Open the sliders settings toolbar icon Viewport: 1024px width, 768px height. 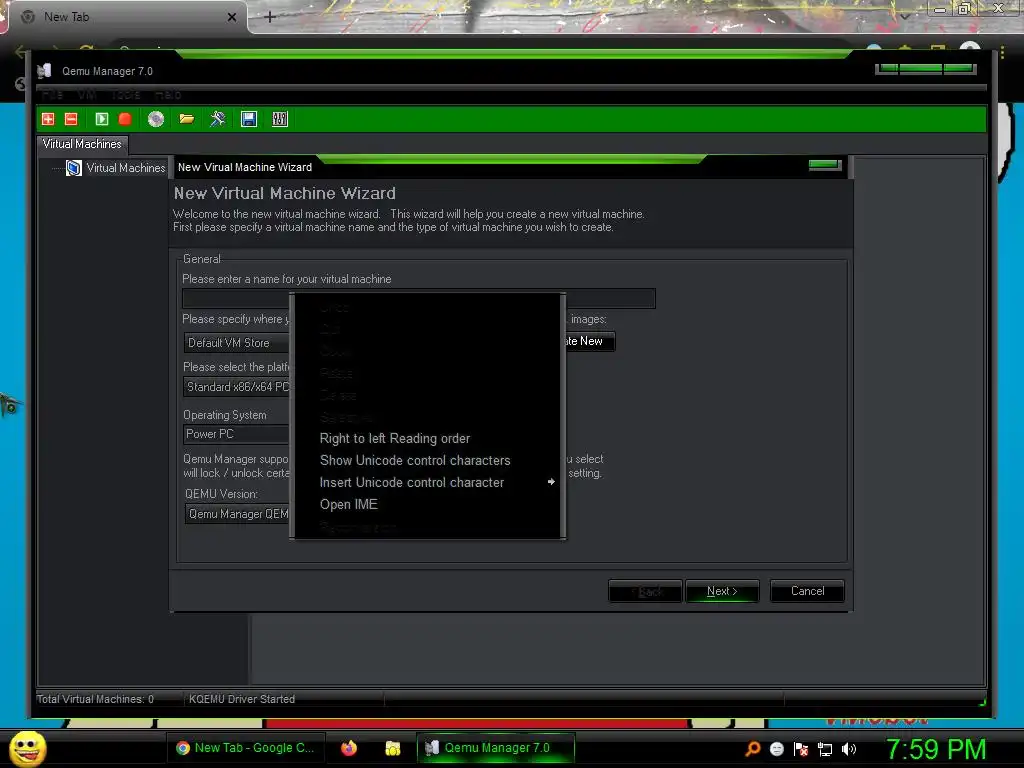pyautogui.click(x=280, y=119)
